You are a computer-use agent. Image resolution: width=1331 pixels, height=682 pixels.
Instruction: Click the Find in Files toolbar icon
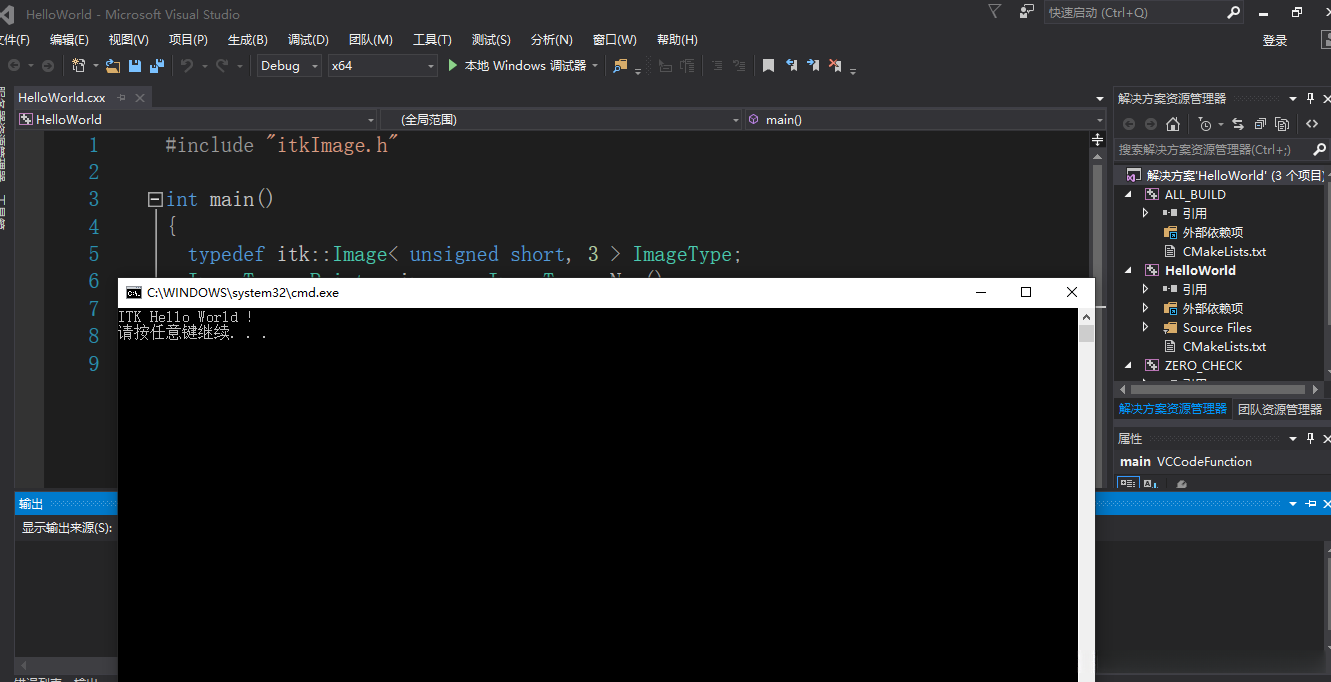point(621,66)
